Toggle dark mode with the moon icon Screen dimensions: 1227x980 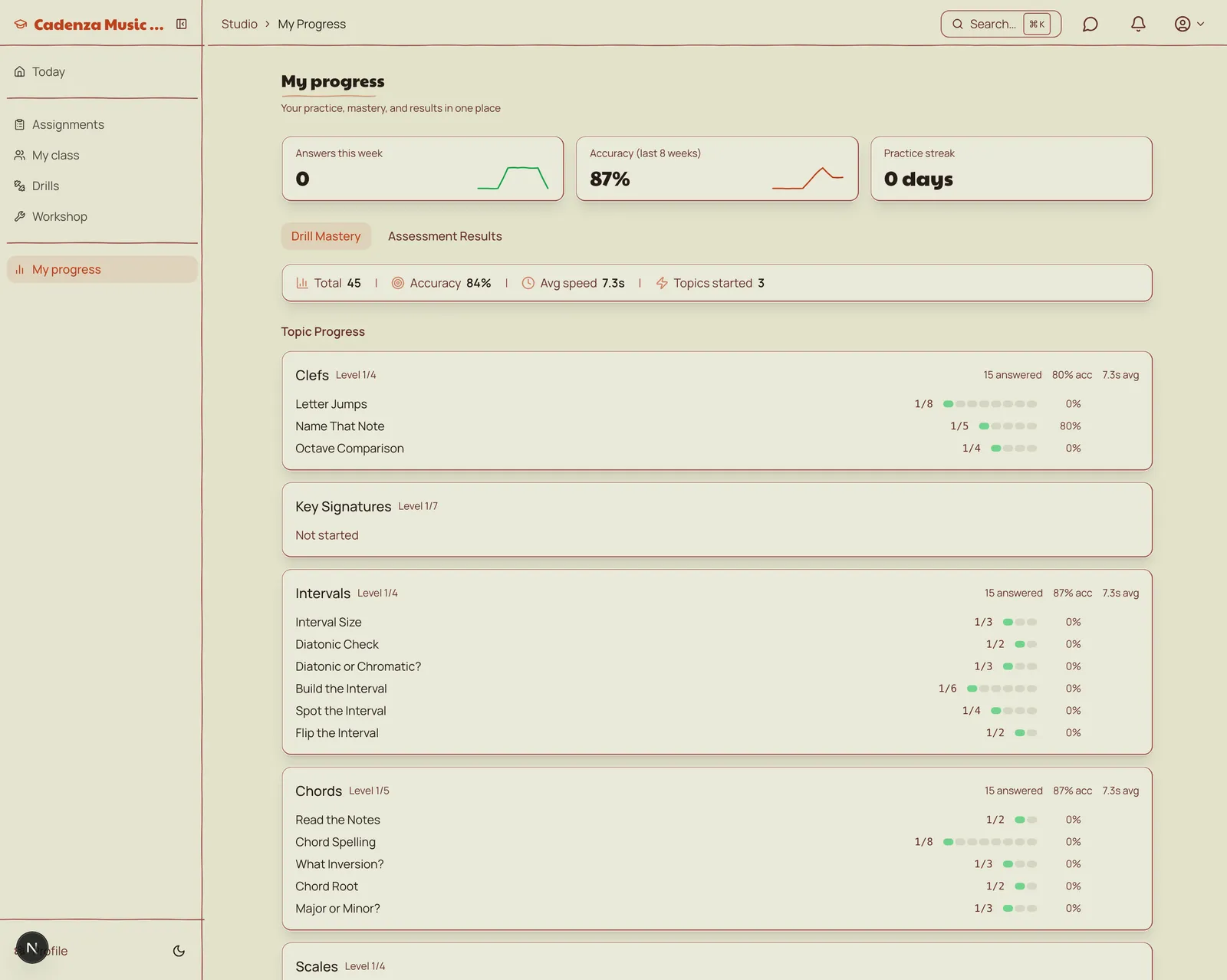[179, 951]
